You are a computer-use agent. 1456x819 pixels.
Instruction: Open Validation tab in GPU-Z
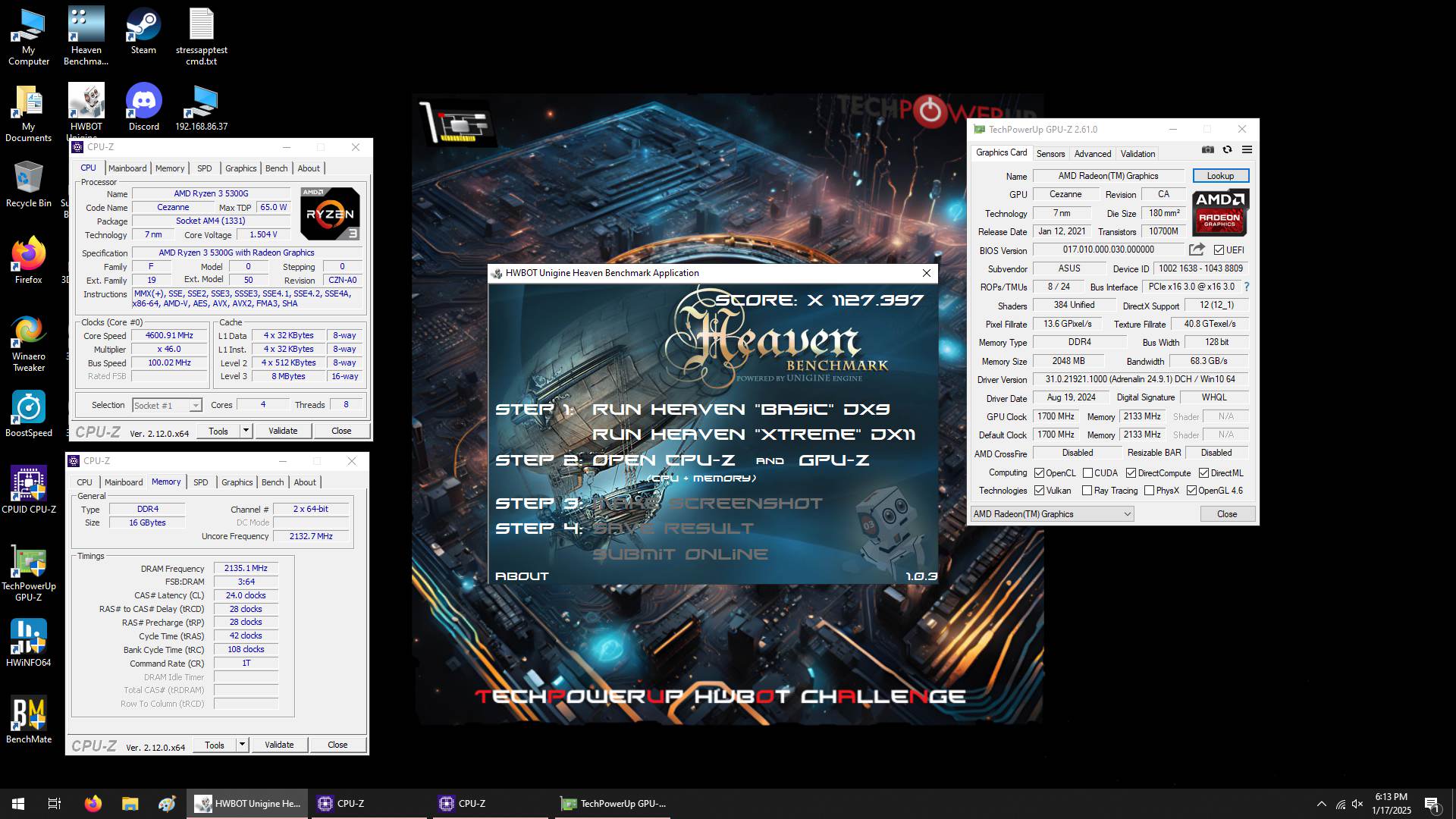[1137, 153]
